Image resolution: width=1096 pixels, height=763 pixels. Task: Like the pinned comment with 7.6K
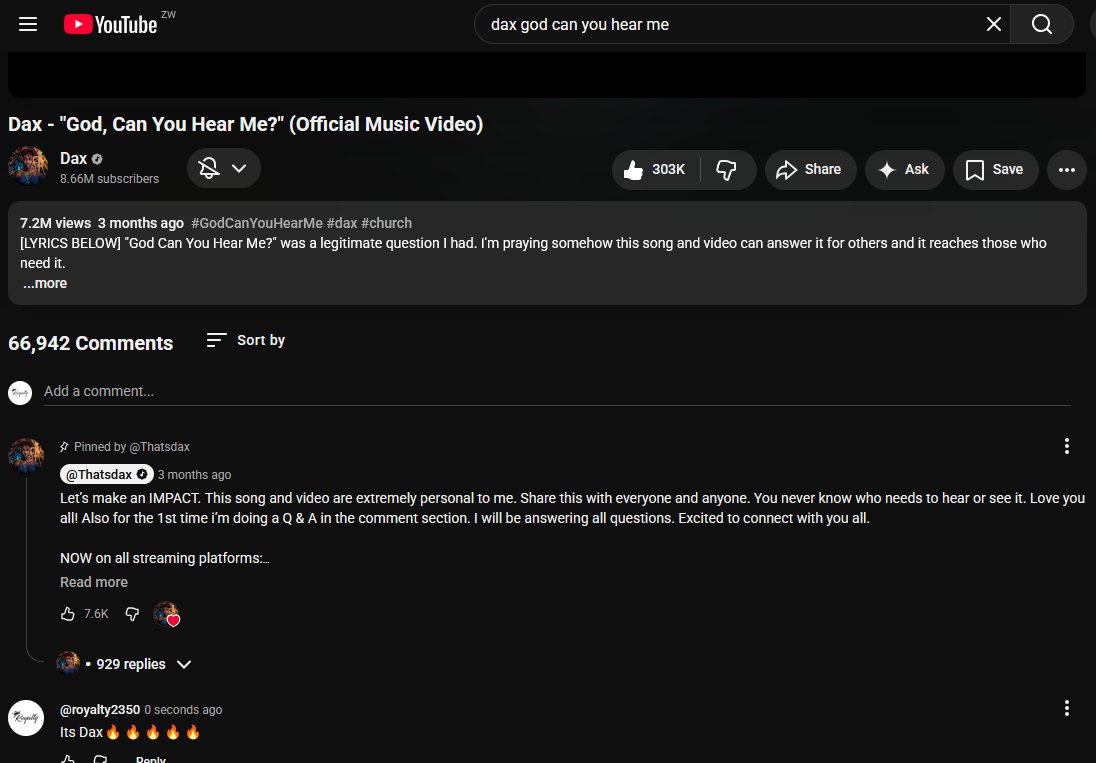tap(68, 613)
